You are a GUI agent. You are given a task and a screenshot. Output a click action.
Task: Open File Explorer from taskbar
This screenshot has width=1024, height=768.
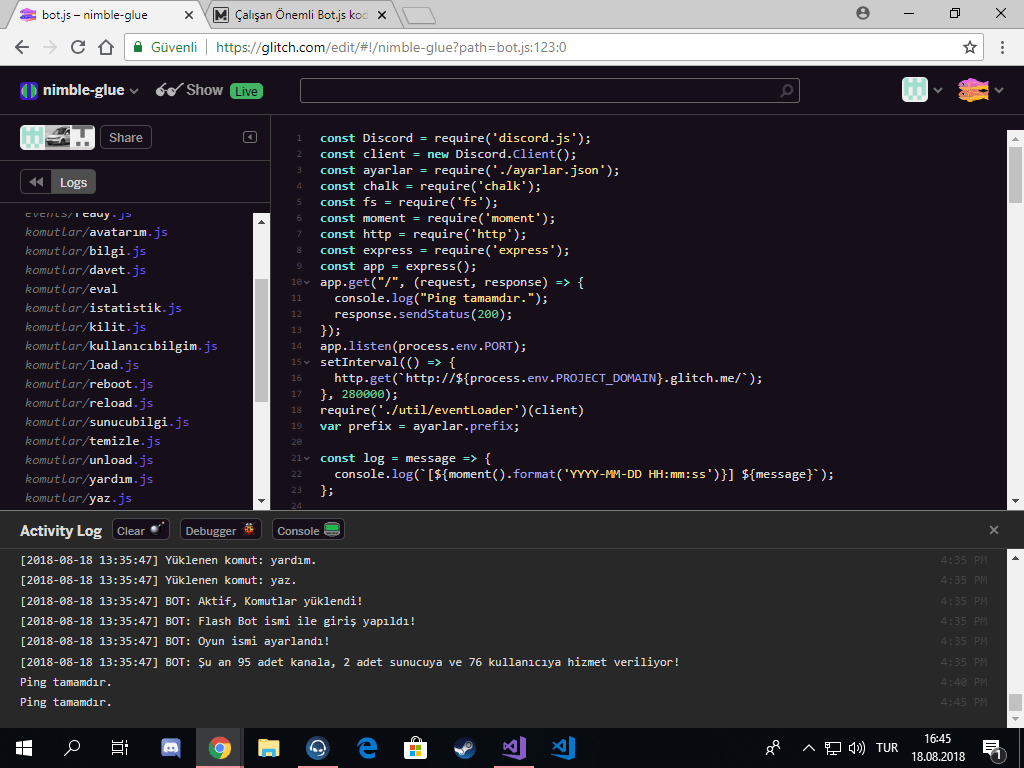tap(268, 748)
